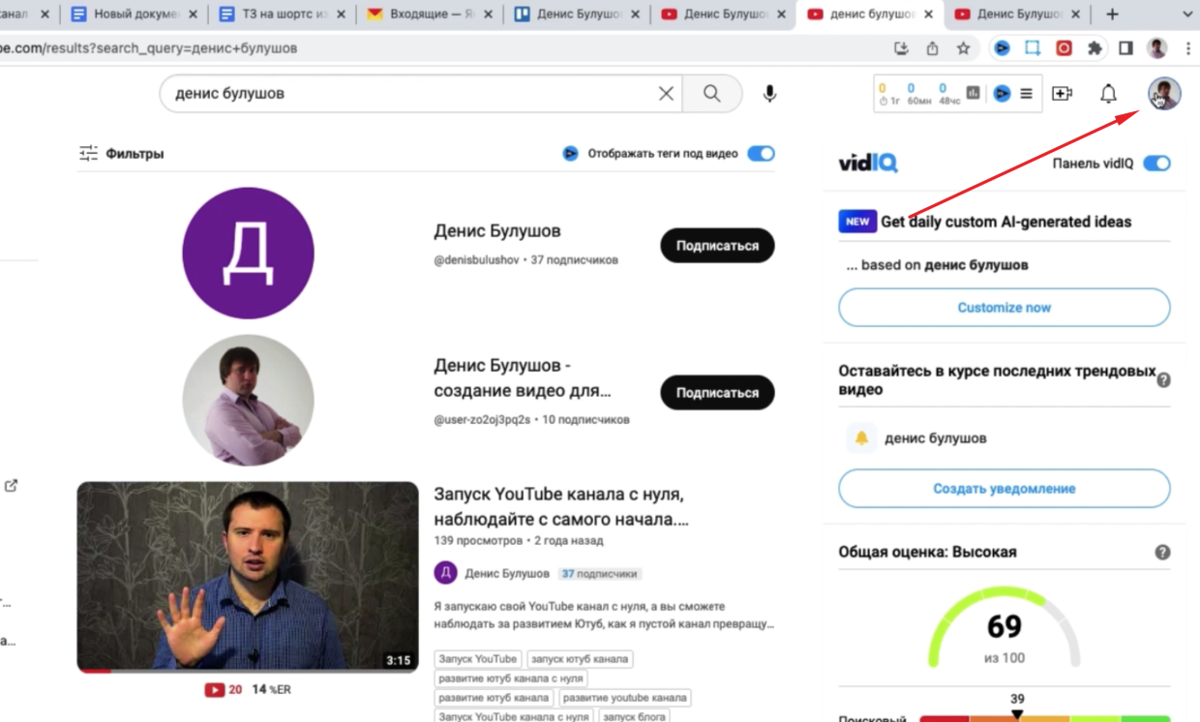Click the запуск ютуб канала tag
The width and height of the screenshot is (1200, 722).
[x=579, y=658]
